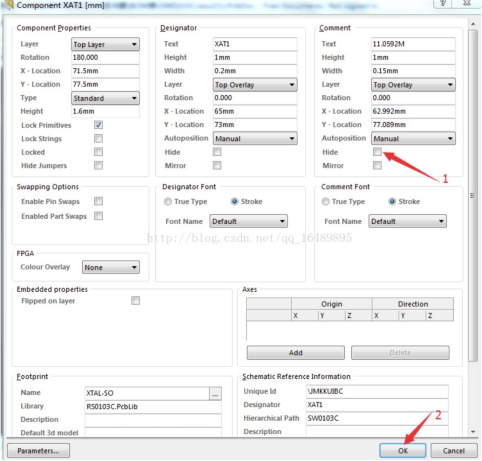Click the Rotation field showing 180.000
Screen dimensions: 482x461
coord(105,57)
